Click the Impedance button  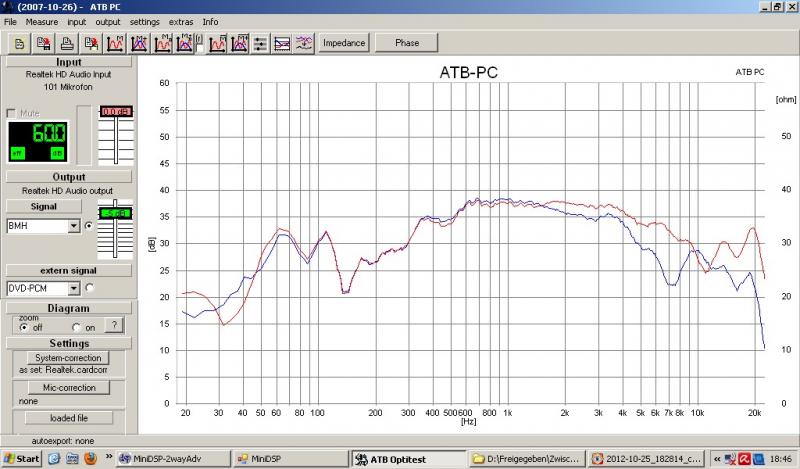(344, 43)
